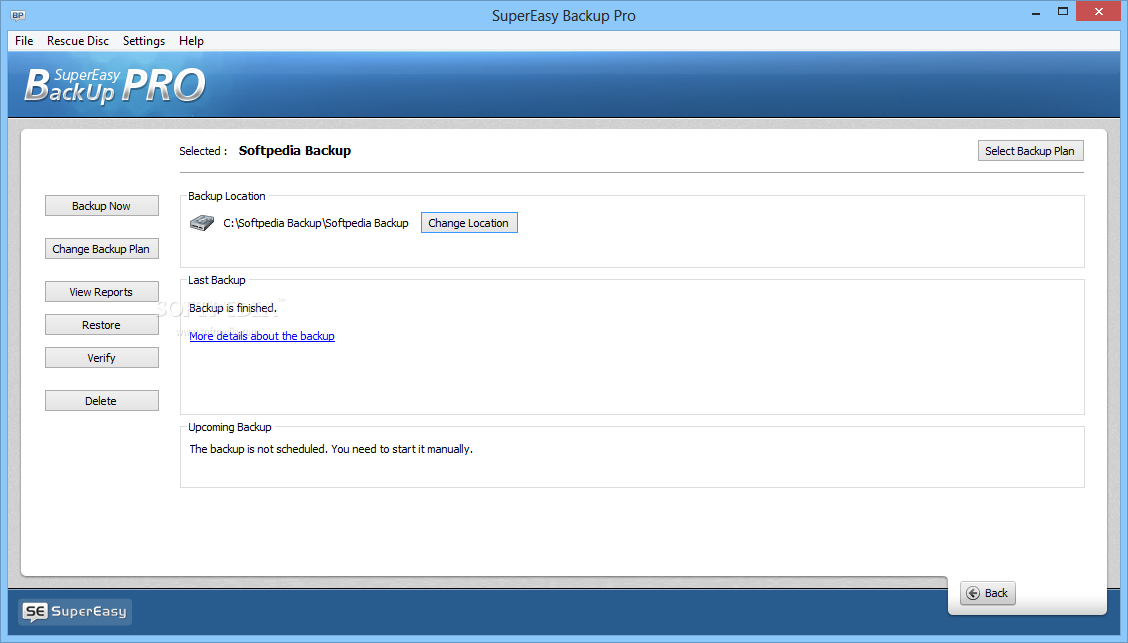This screenshot has width=1128, height=643.
Task: Click Change Backup Plan button
Action: (101, 249)
